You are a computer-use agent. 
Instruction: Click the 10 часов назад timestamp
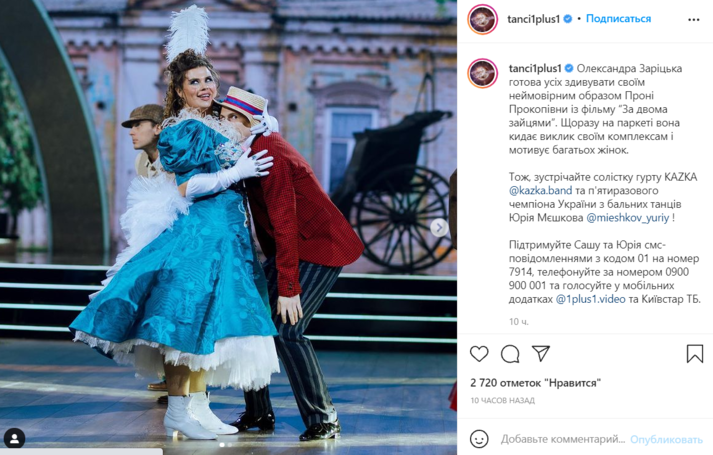pyautogui.click(x=502, y=400)
